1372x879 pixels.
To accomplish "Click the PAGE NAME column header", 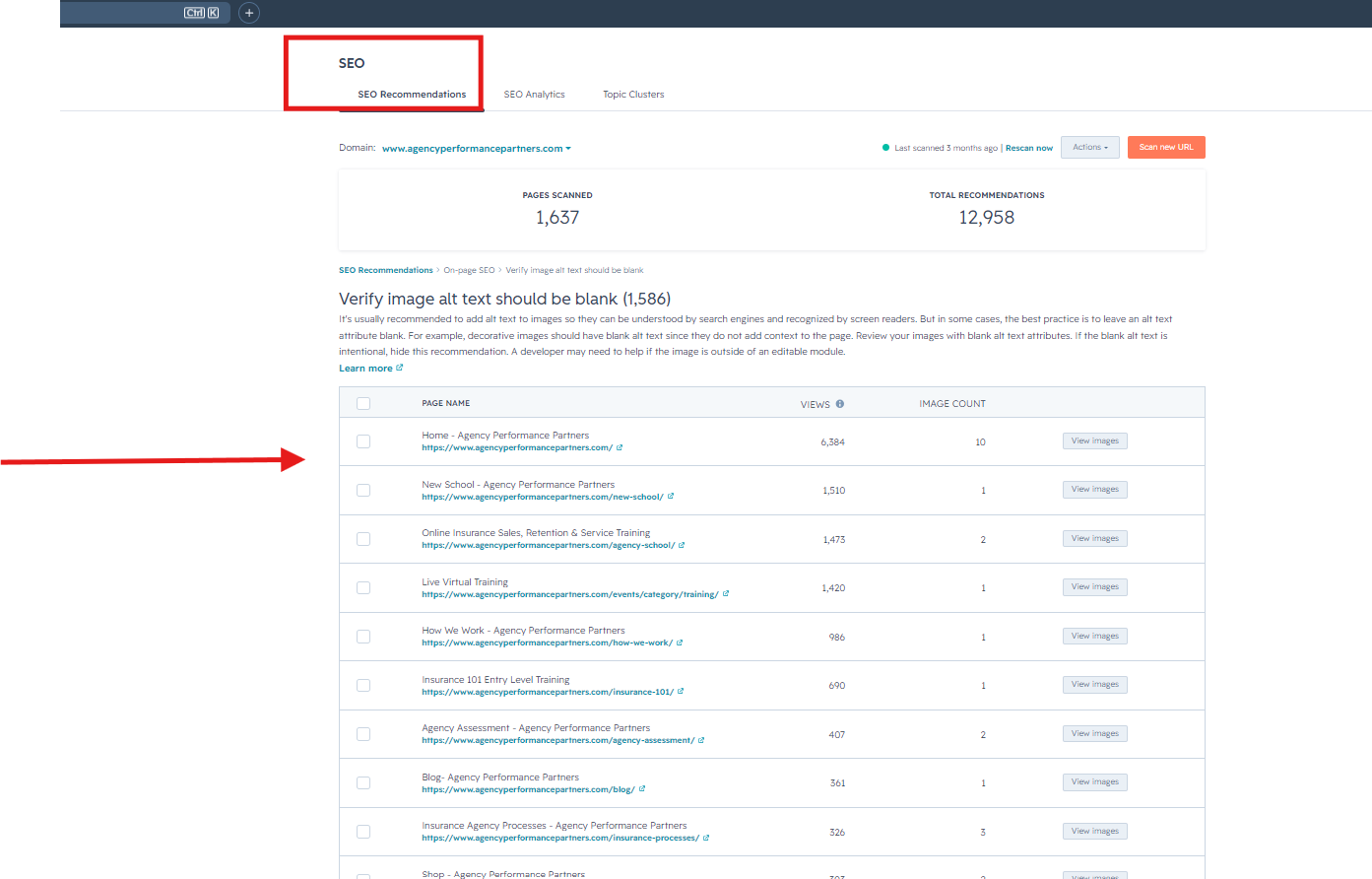I will (446, 403).
